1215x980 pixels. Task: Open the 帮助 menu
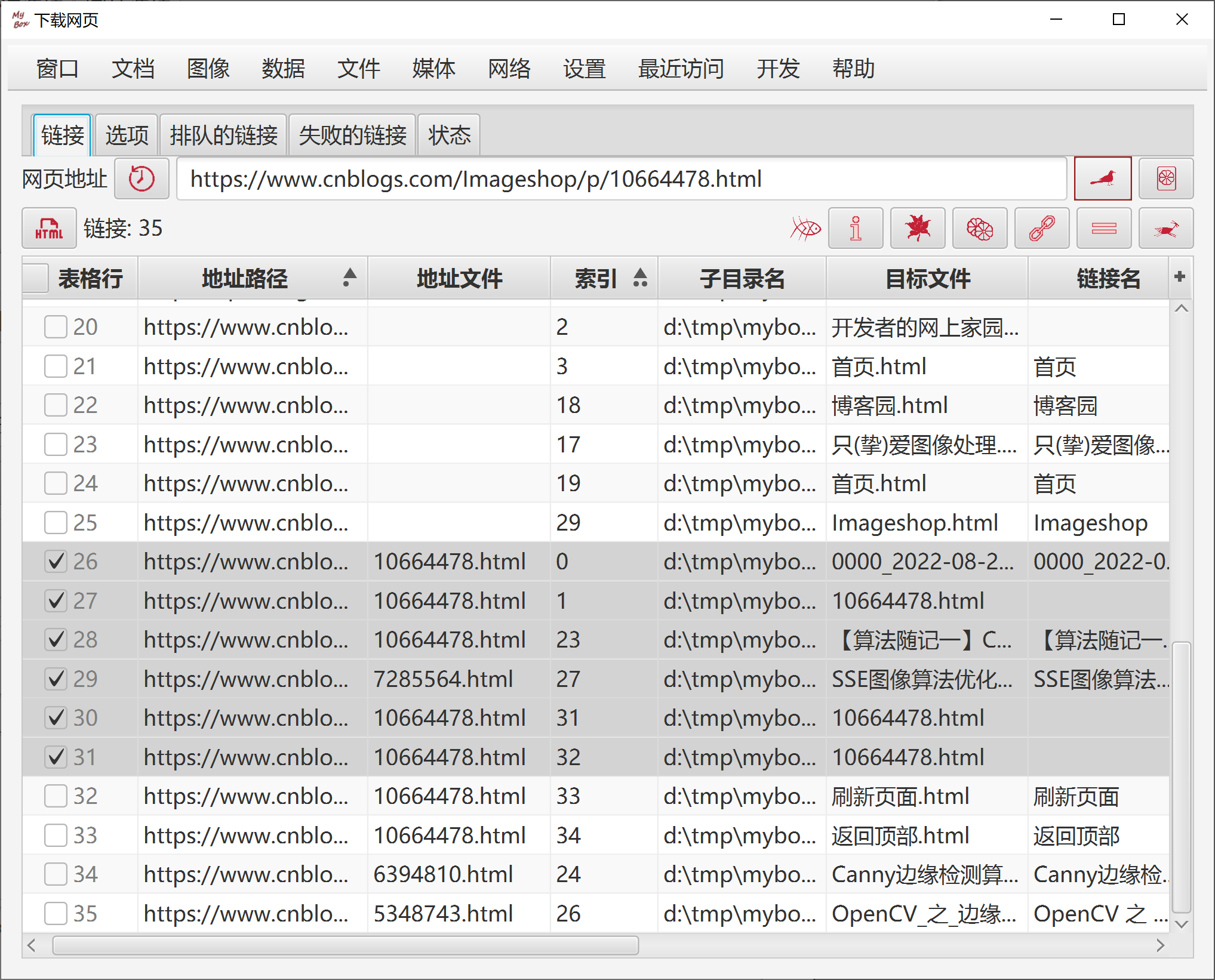click(x=853, y=69)
